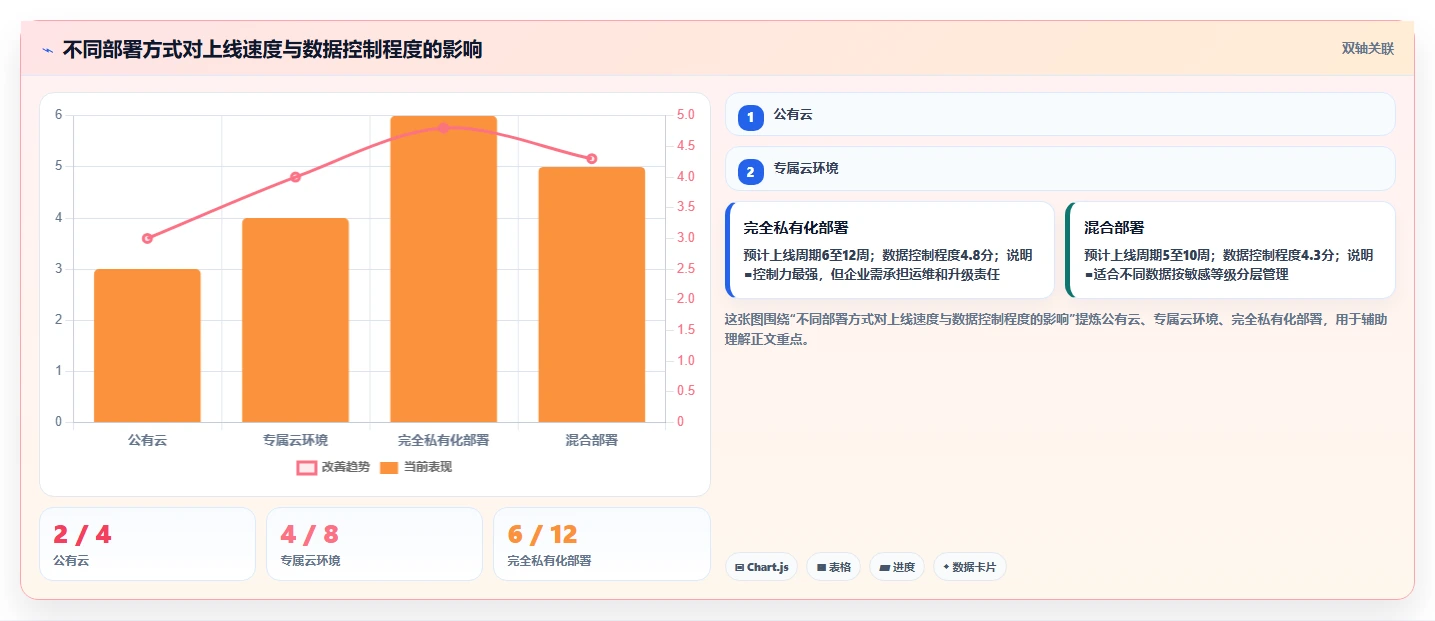Click the 4 / 8 专属云环境 stat card
Screen dimensions: 1435x621
pos(374,544)
